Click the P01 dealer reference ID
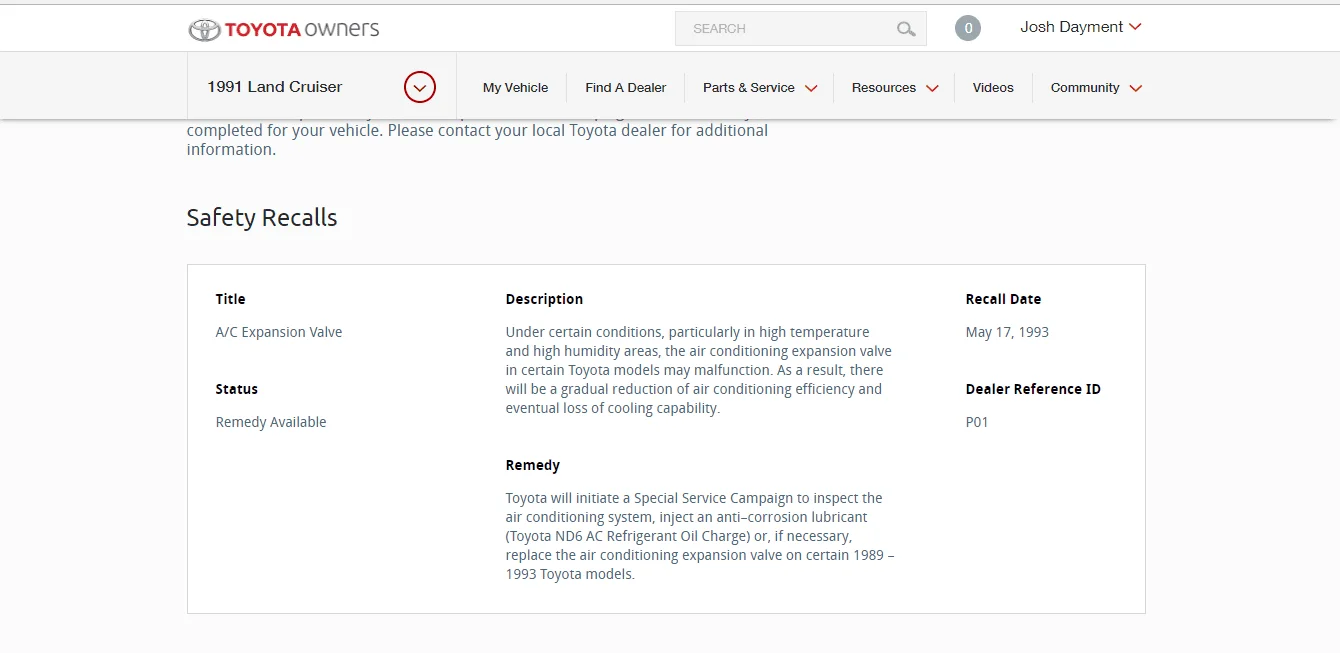The width and height of the screenshot is (1340, 653). pos(977,422)
